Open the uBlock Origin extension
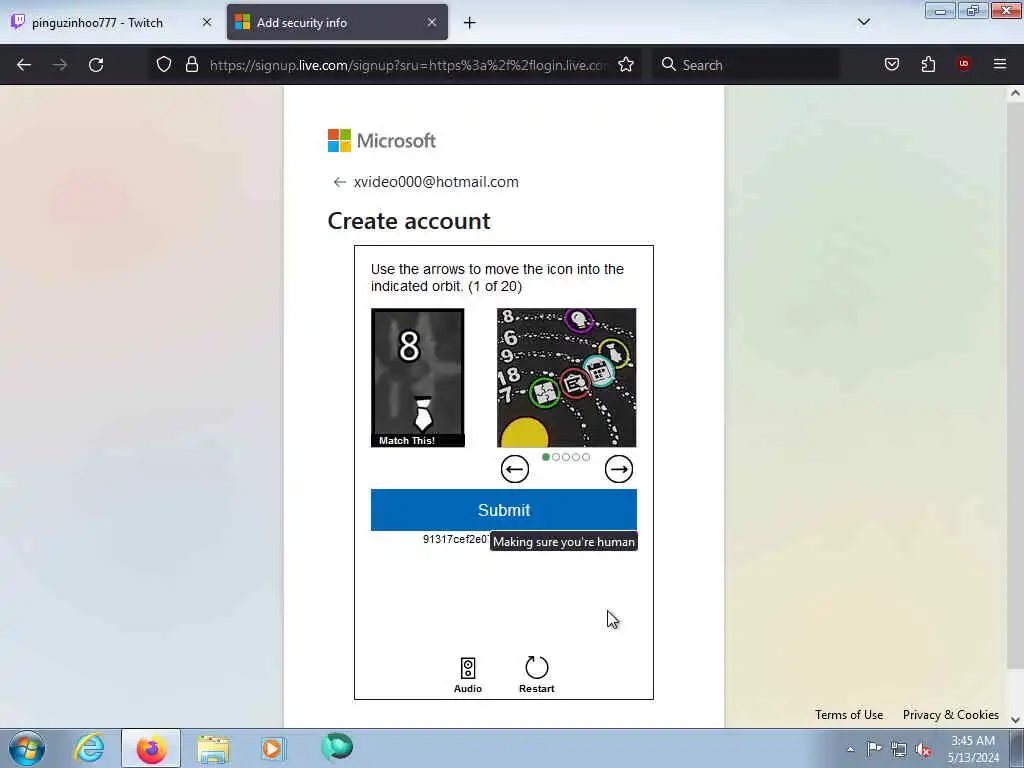The height and width of the screenshot is (768, 1024). click(963, 64)
